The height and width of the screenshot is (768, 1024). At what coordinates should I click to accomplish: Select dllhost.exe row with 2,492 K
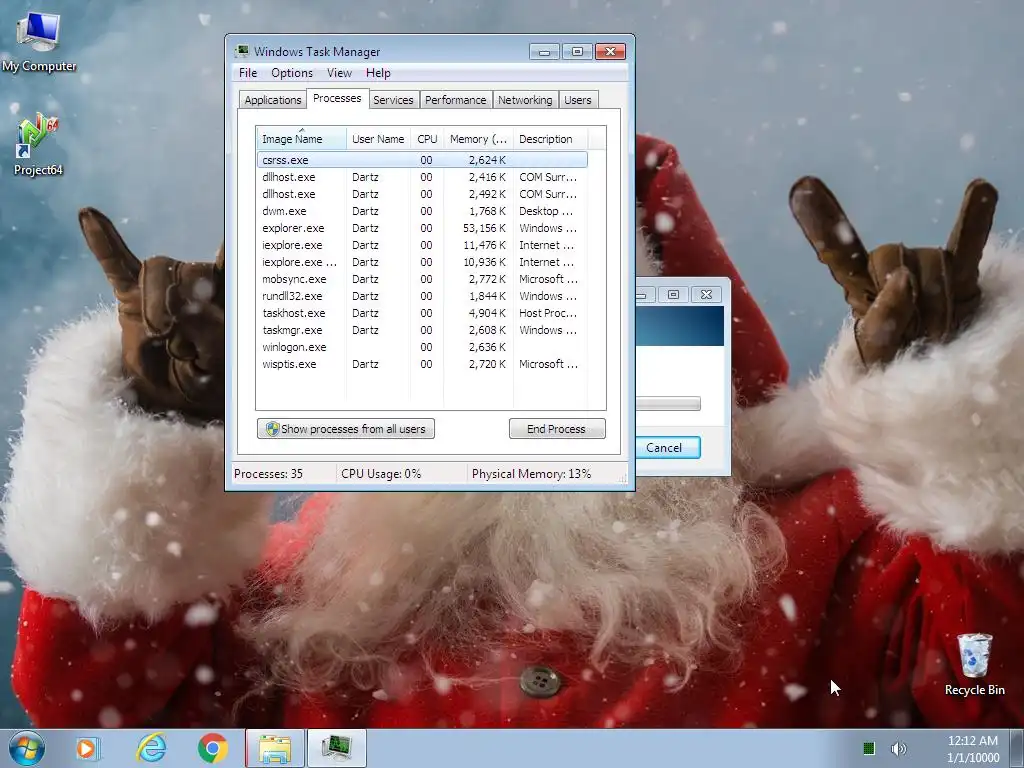422,194
